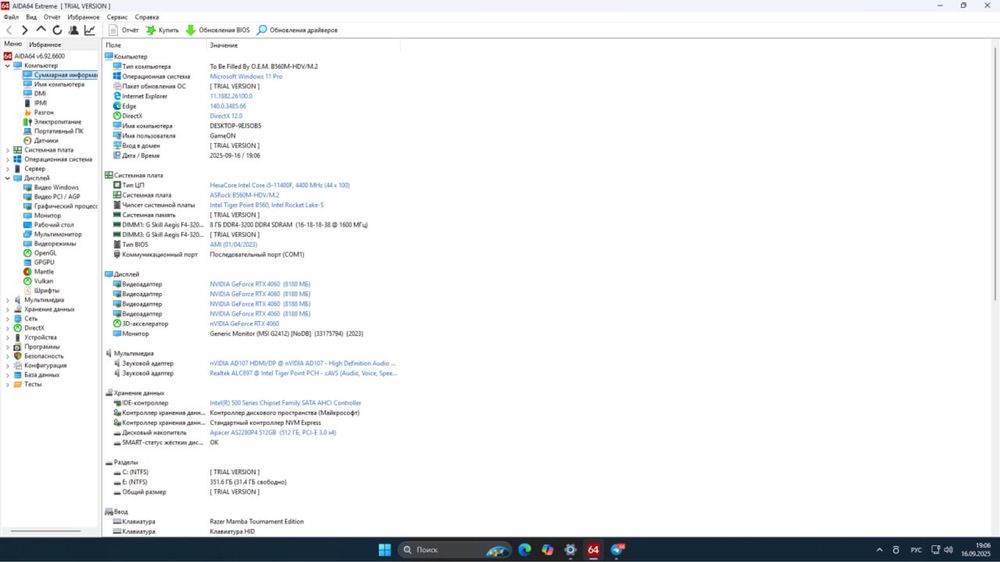Open Обновления драйверов from the toolbar

[x=297, y=30]
